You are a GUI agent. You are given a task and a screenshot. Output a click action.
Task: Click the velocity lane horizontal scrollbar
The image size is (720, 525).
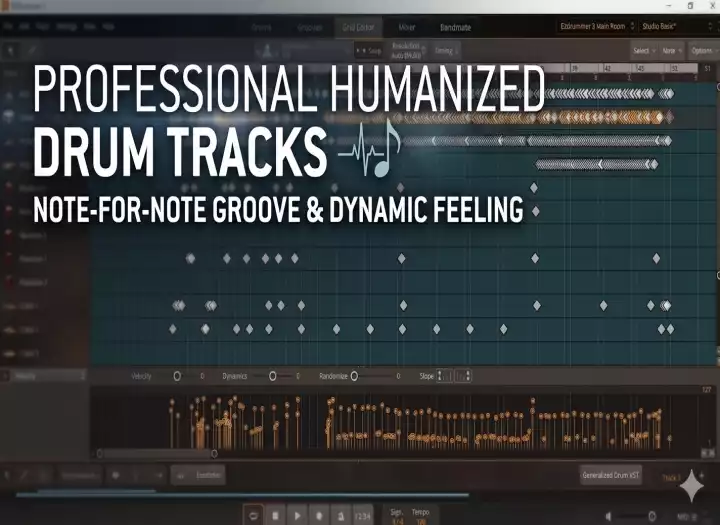coord(157,454)
